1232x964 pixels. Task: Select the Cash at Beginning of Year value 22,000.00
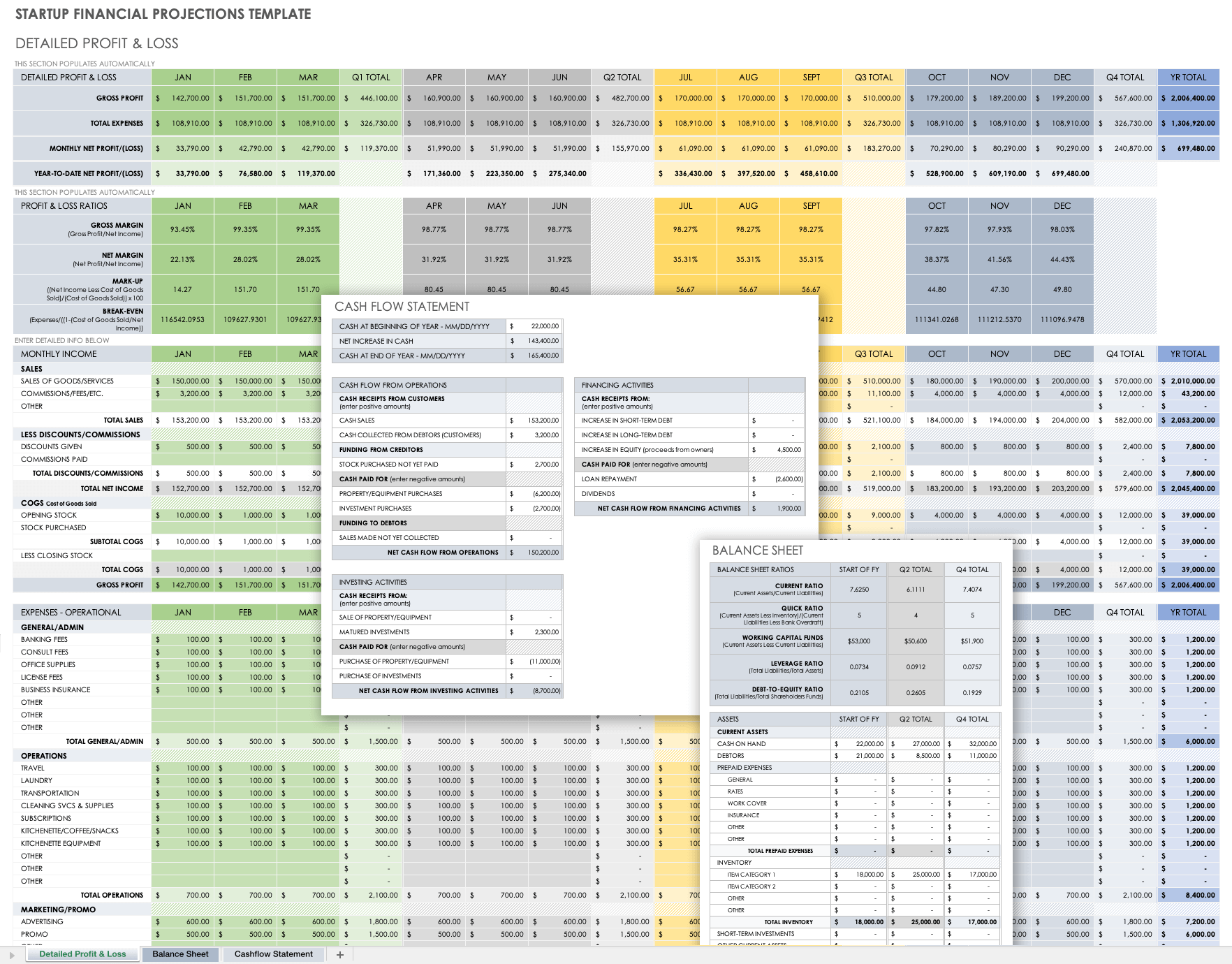pyautogui.click(x=534, y=326)
